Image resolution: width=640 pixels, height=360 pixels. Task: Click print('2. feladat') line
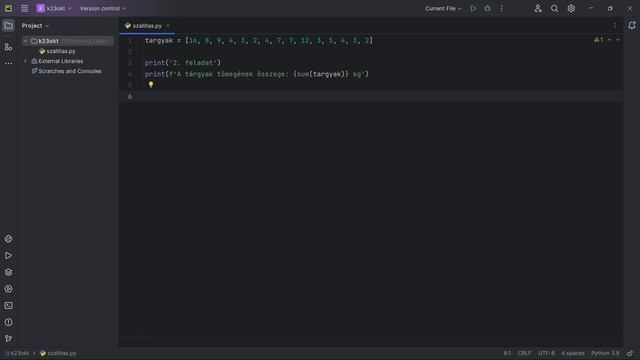[x=182, y=62]
